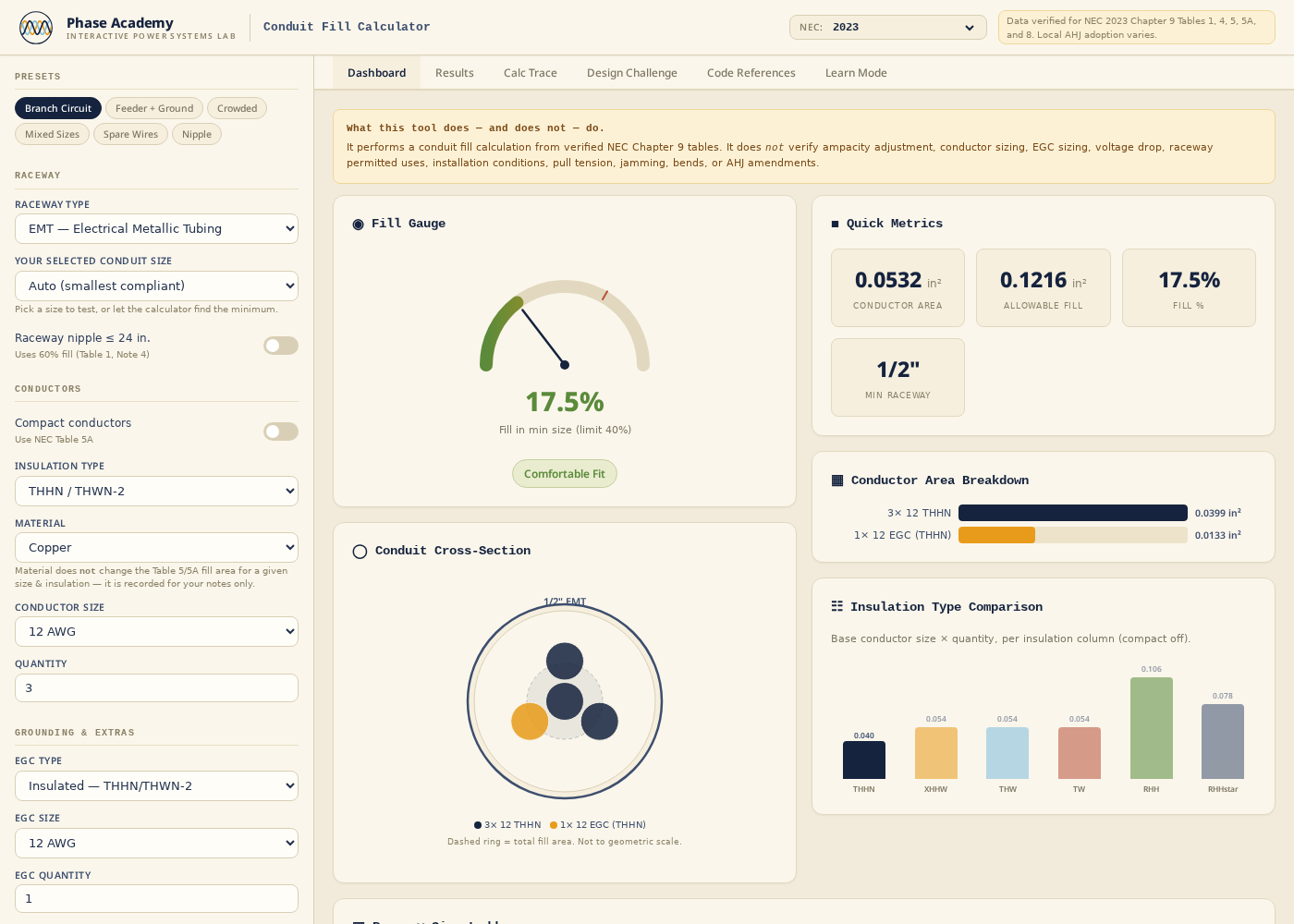Click the 3× 12 THHN legend entry

pyautogui.click(x=507, y=825)
